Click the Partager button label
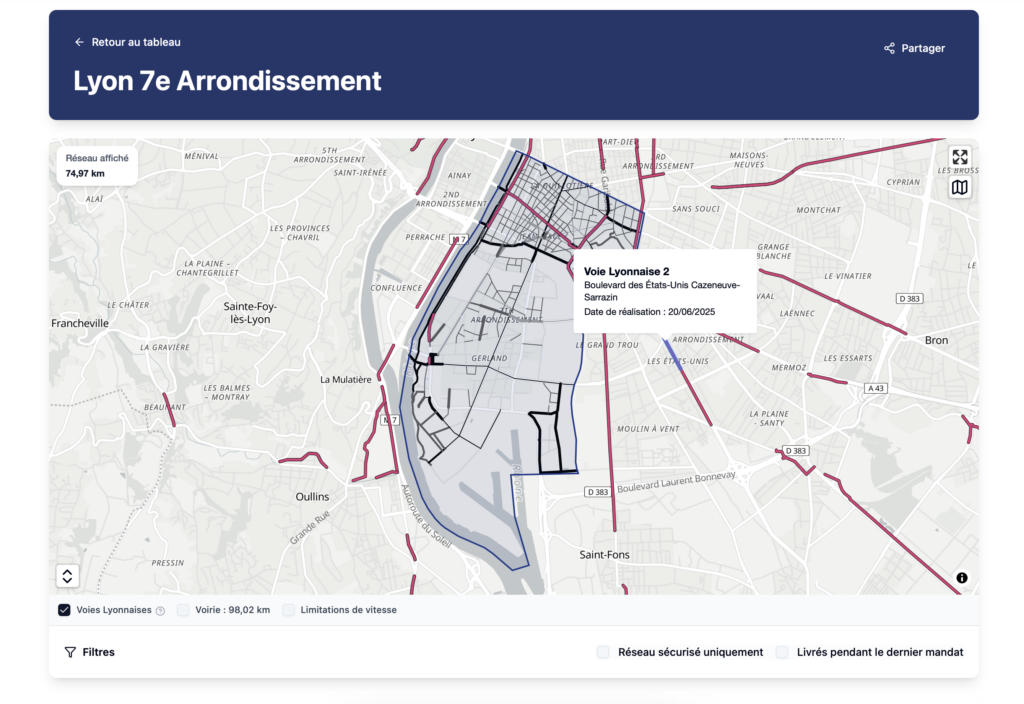1024x704 pixels. click(923, 48)
